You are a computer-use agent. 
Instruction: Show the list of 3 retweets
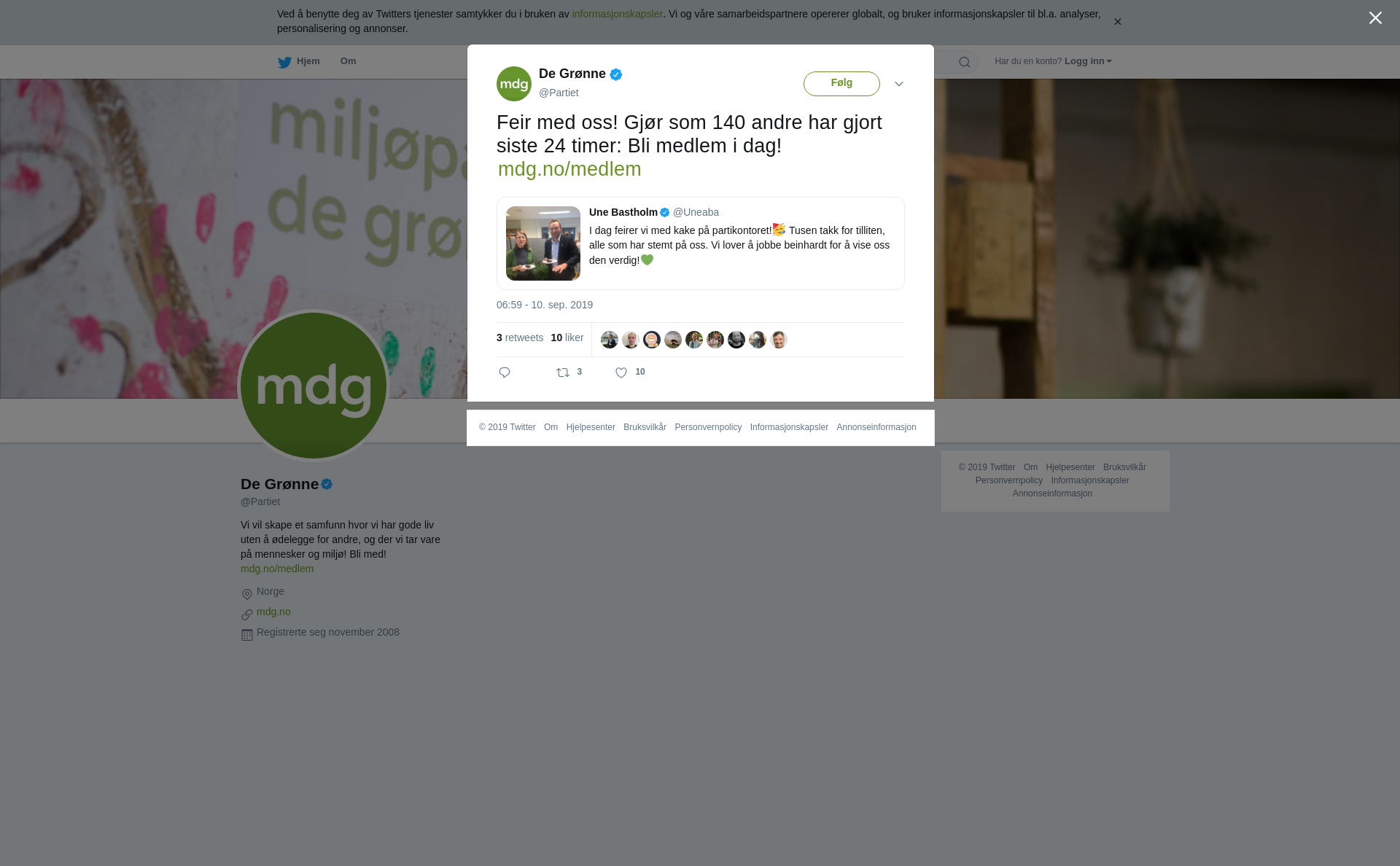[520, 338]
